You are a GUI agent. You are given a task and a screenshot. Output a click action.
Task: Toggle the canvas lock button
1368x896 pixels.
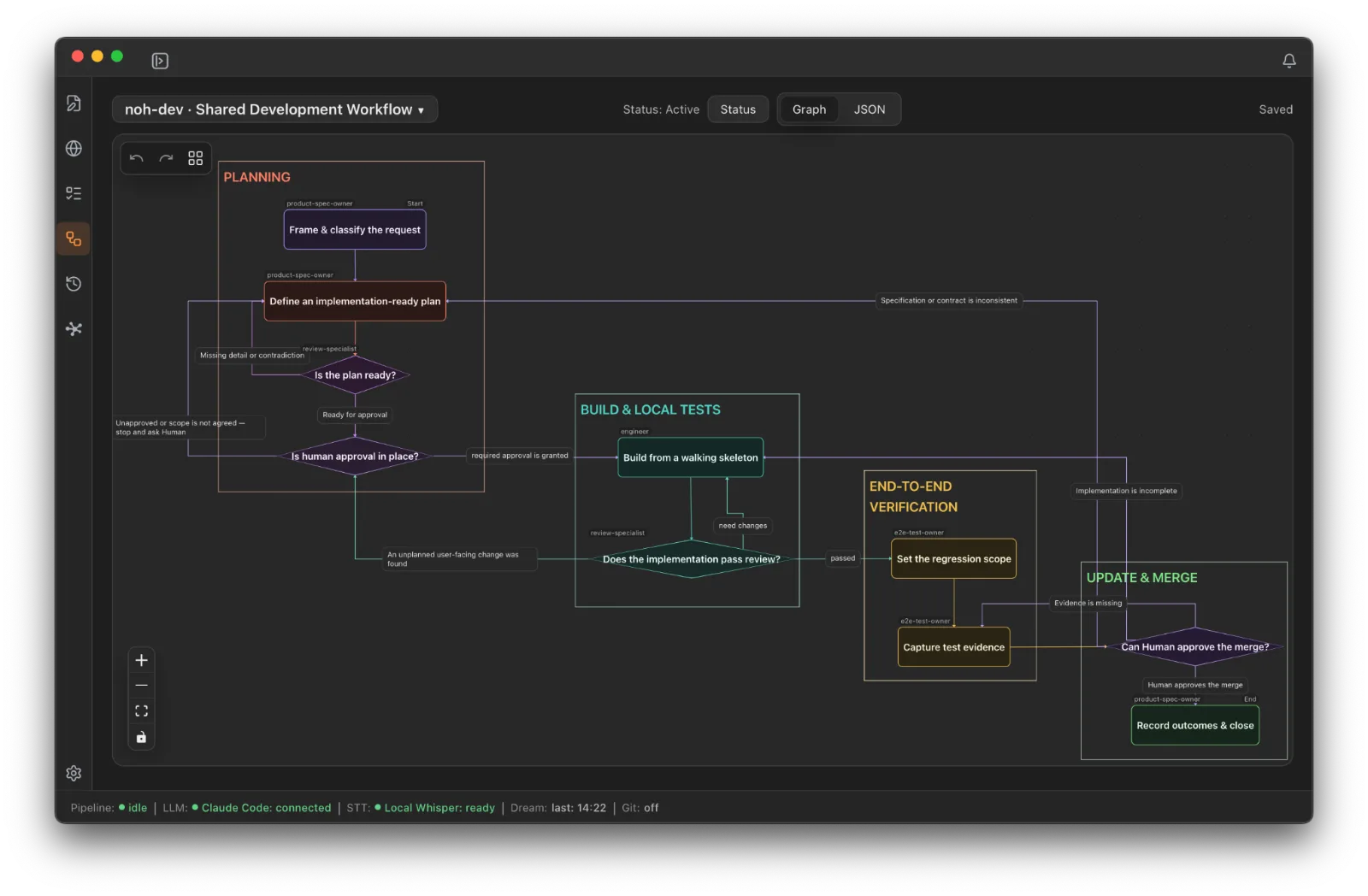coord(141,737)
